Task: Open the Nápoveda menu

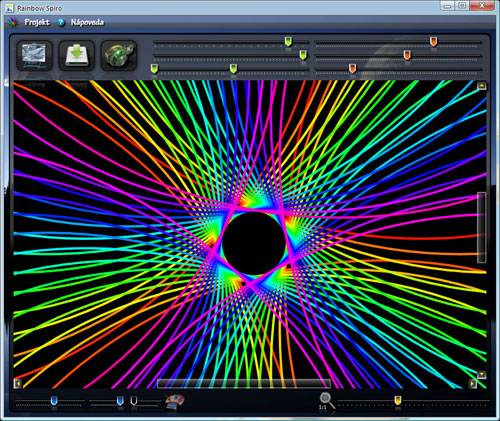Action: 87,22
